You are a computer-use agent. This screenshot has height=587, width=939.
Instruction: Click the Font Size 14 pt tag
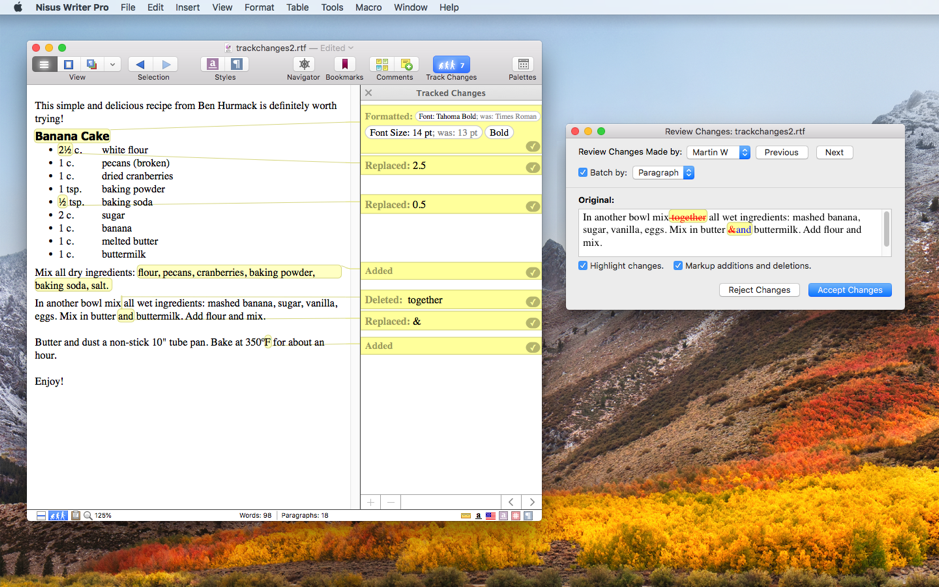coord(423,132)
